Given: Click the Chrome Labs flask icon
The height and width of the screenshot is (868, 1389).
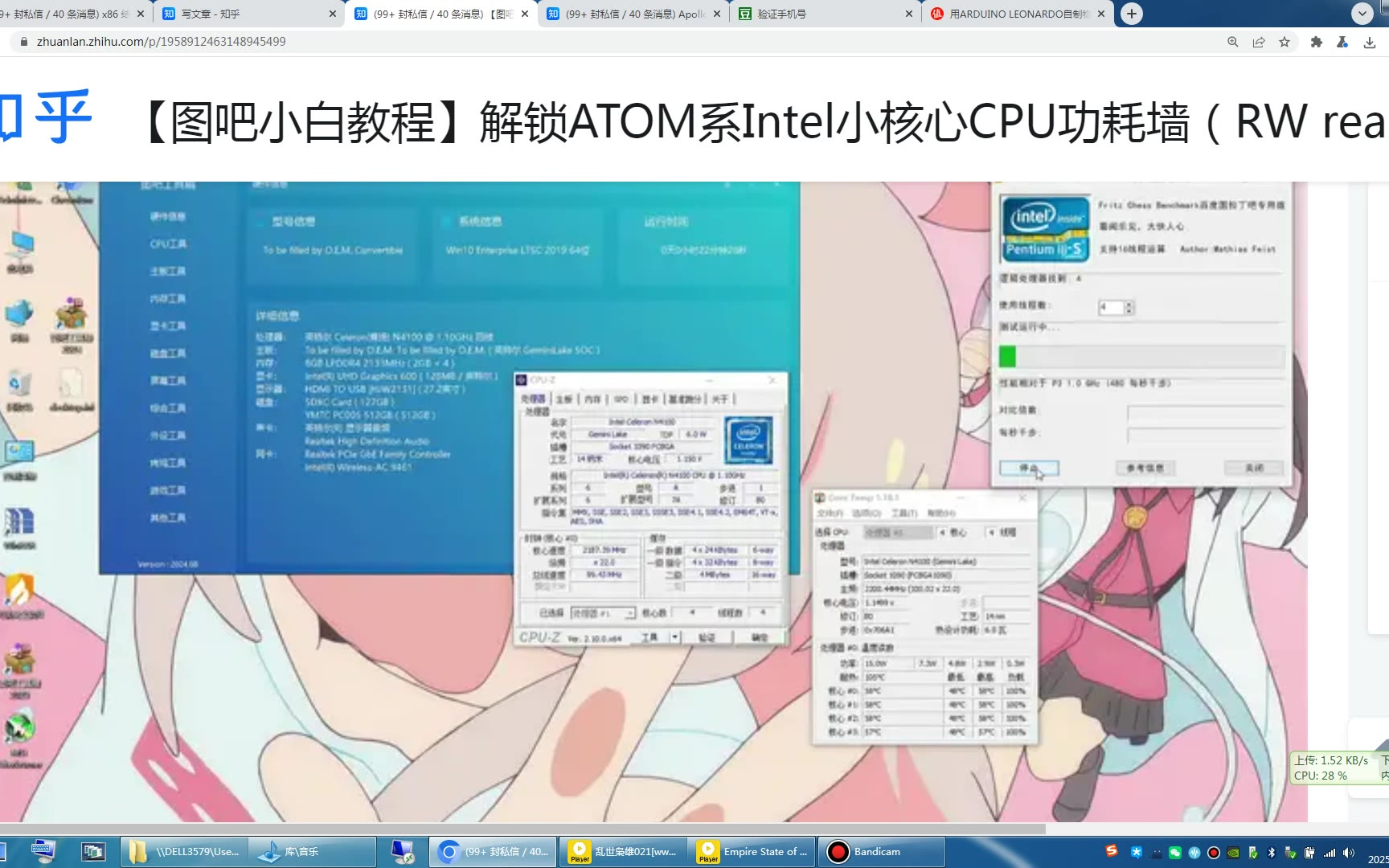Looking at the screenshot, I should coord(1342,42).
